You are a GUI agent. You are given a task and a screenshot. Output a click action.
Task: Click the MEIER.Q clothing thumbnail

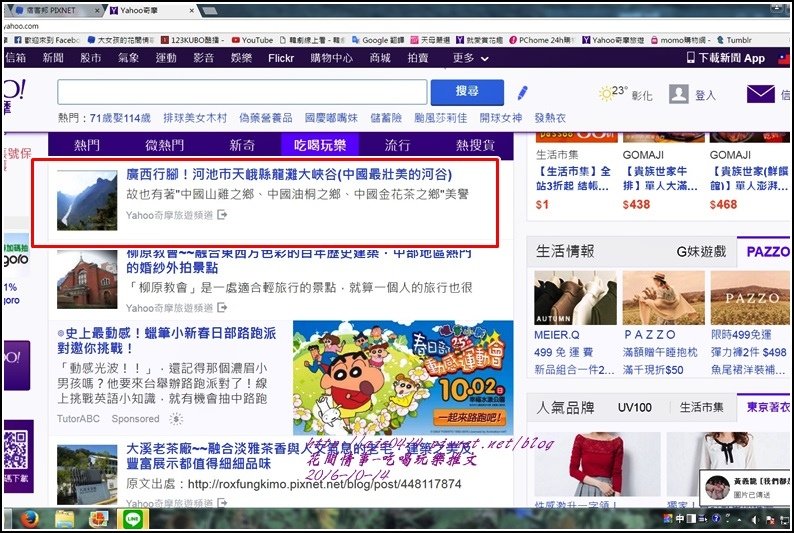click(575, 298)
